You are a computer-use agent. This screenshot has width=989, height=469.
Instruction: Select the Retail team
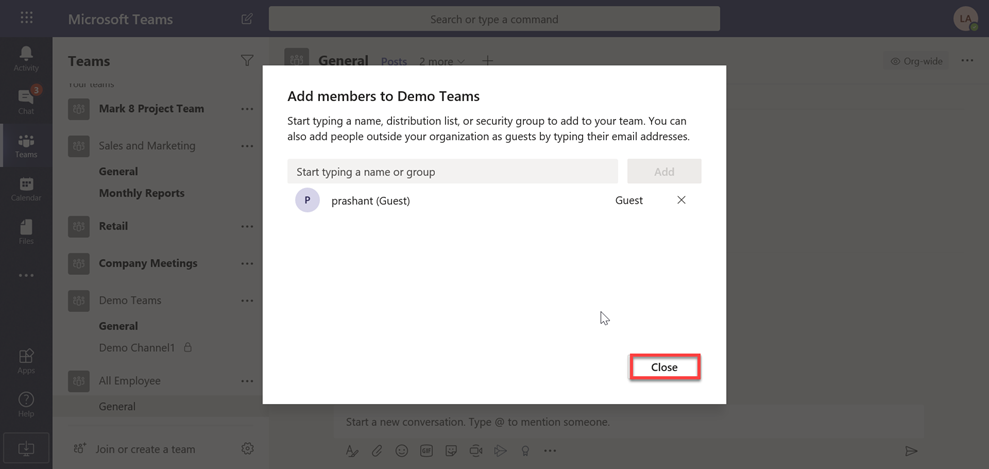click(114, 226)
